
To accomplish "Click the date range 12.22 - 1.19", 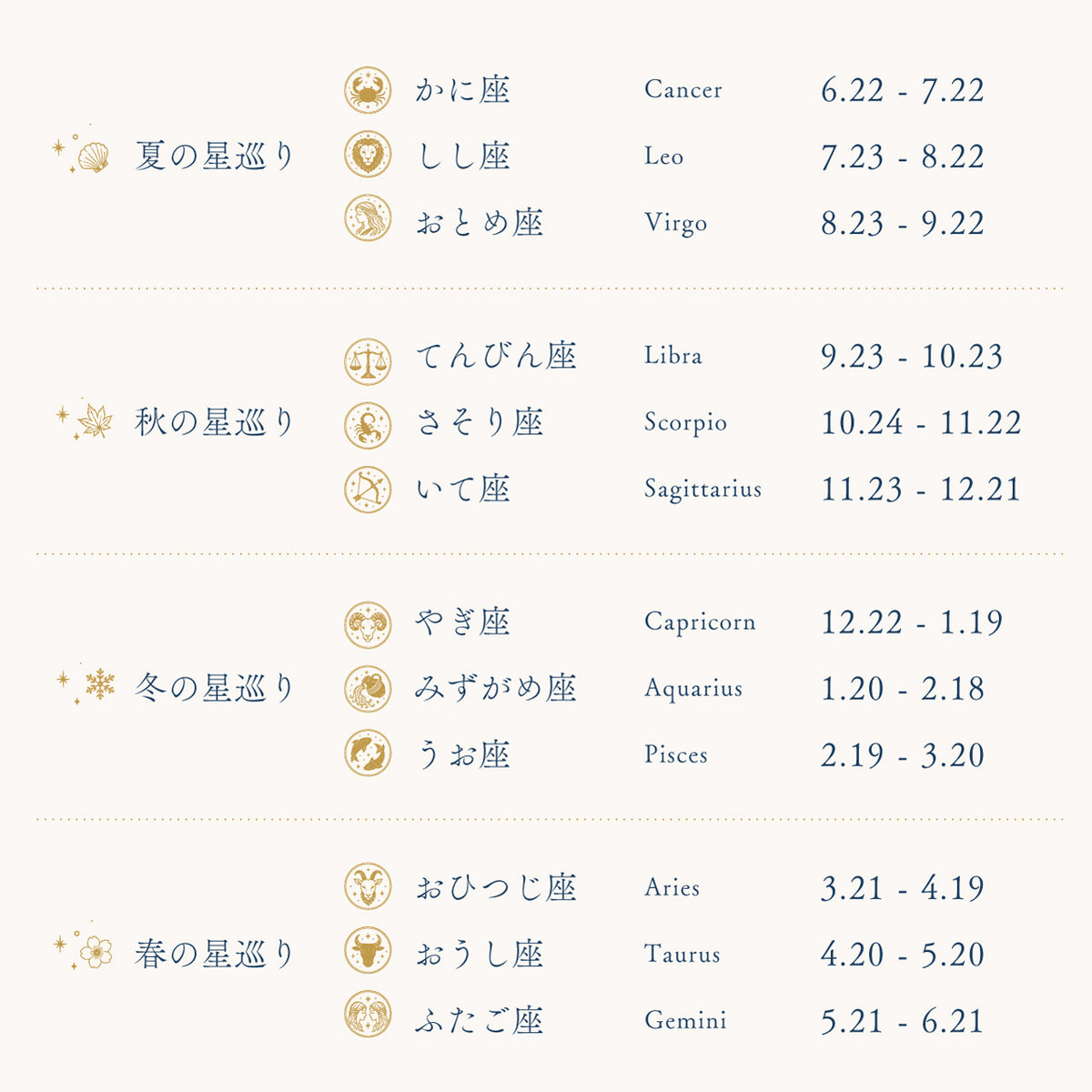I will pos(912,622).
